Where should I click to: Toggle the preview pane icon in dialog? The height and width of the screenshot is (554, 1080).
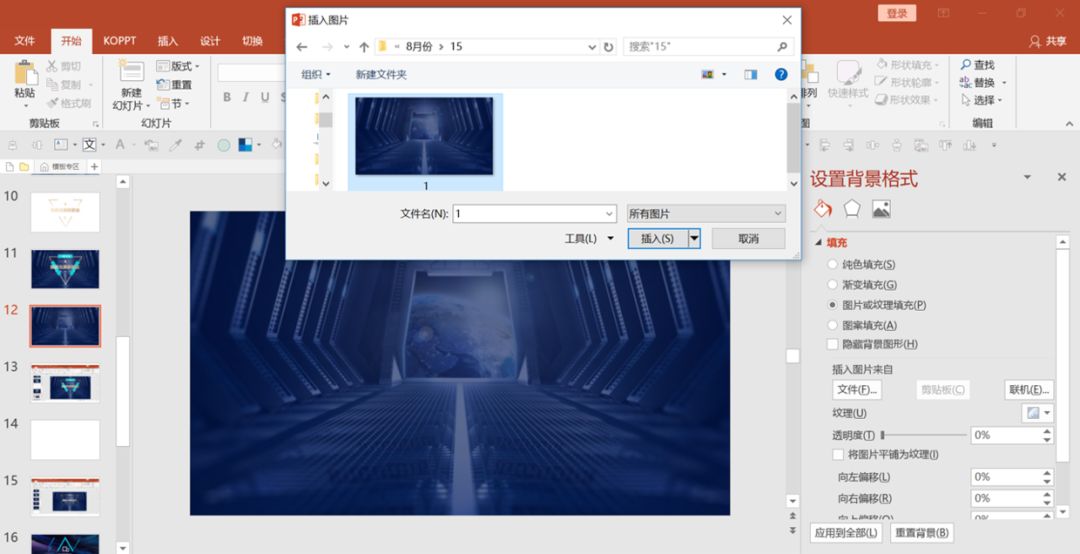pyautogui.click(x=751, y=74)
